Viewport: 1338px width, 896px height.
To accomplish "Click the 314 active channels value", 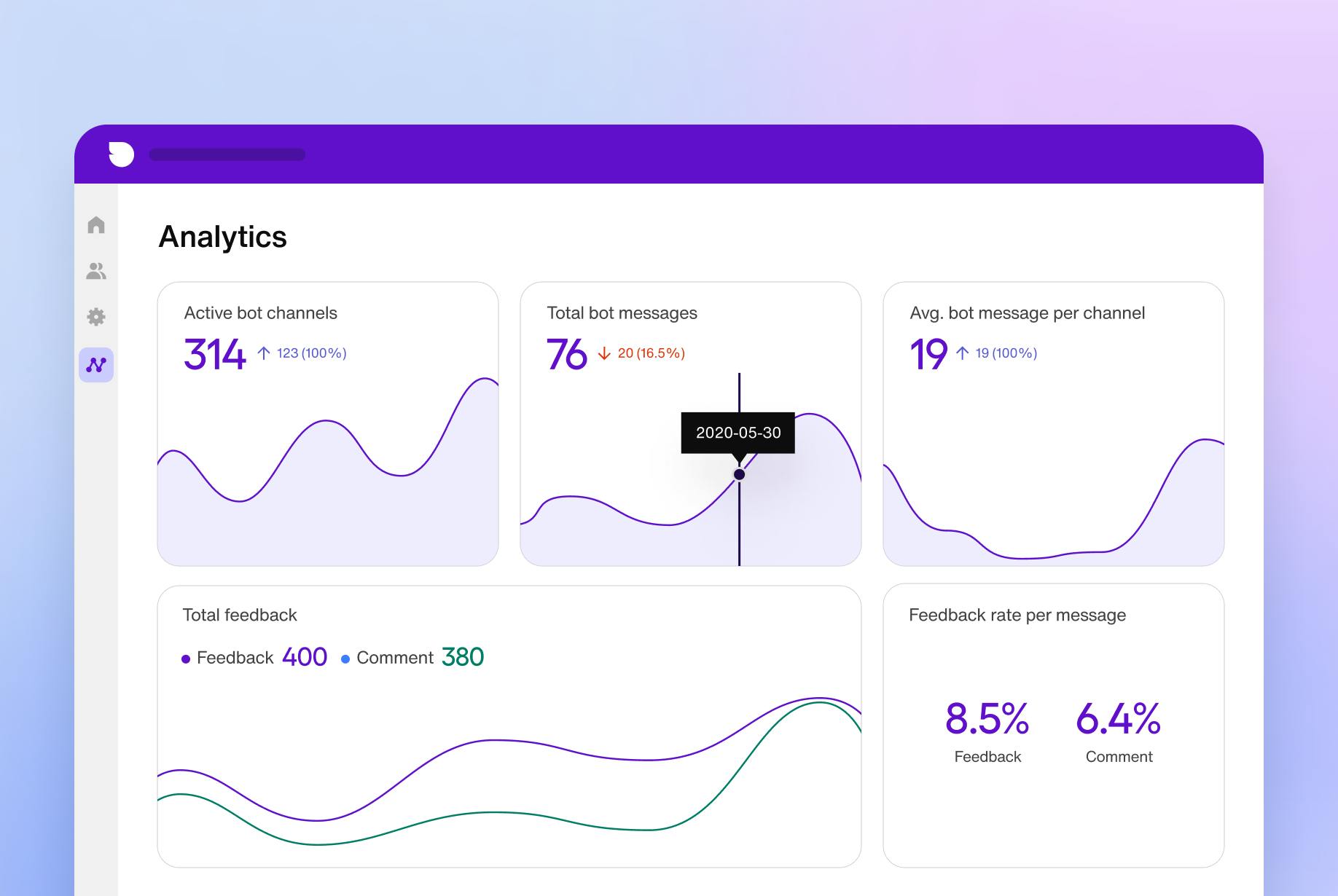I will tap(215, 354).
